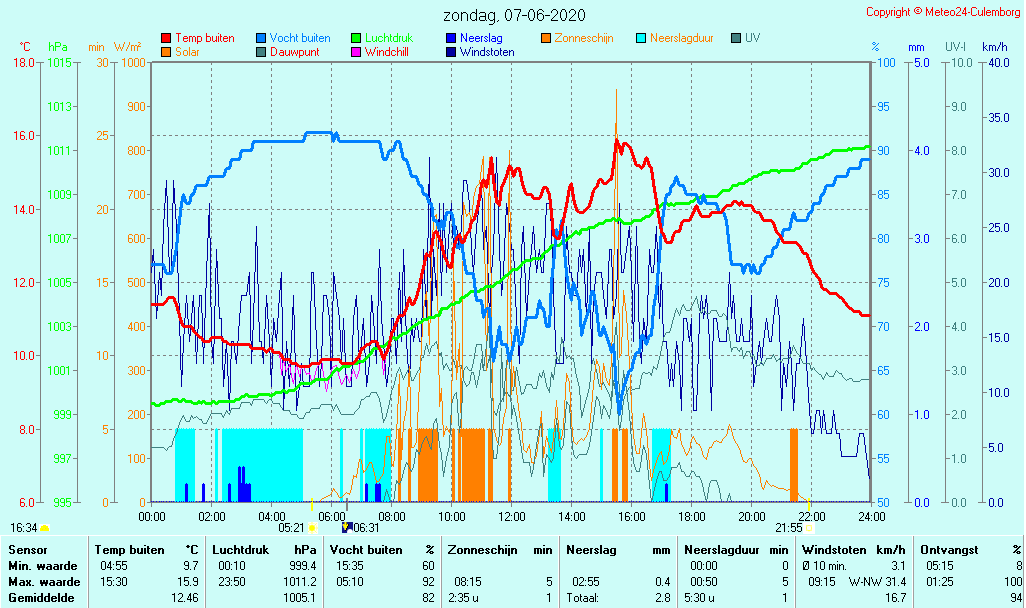Screen dimensions: 1026x608
Task: Click the red Temp buiten legend swatch
Action: (166, 39)
